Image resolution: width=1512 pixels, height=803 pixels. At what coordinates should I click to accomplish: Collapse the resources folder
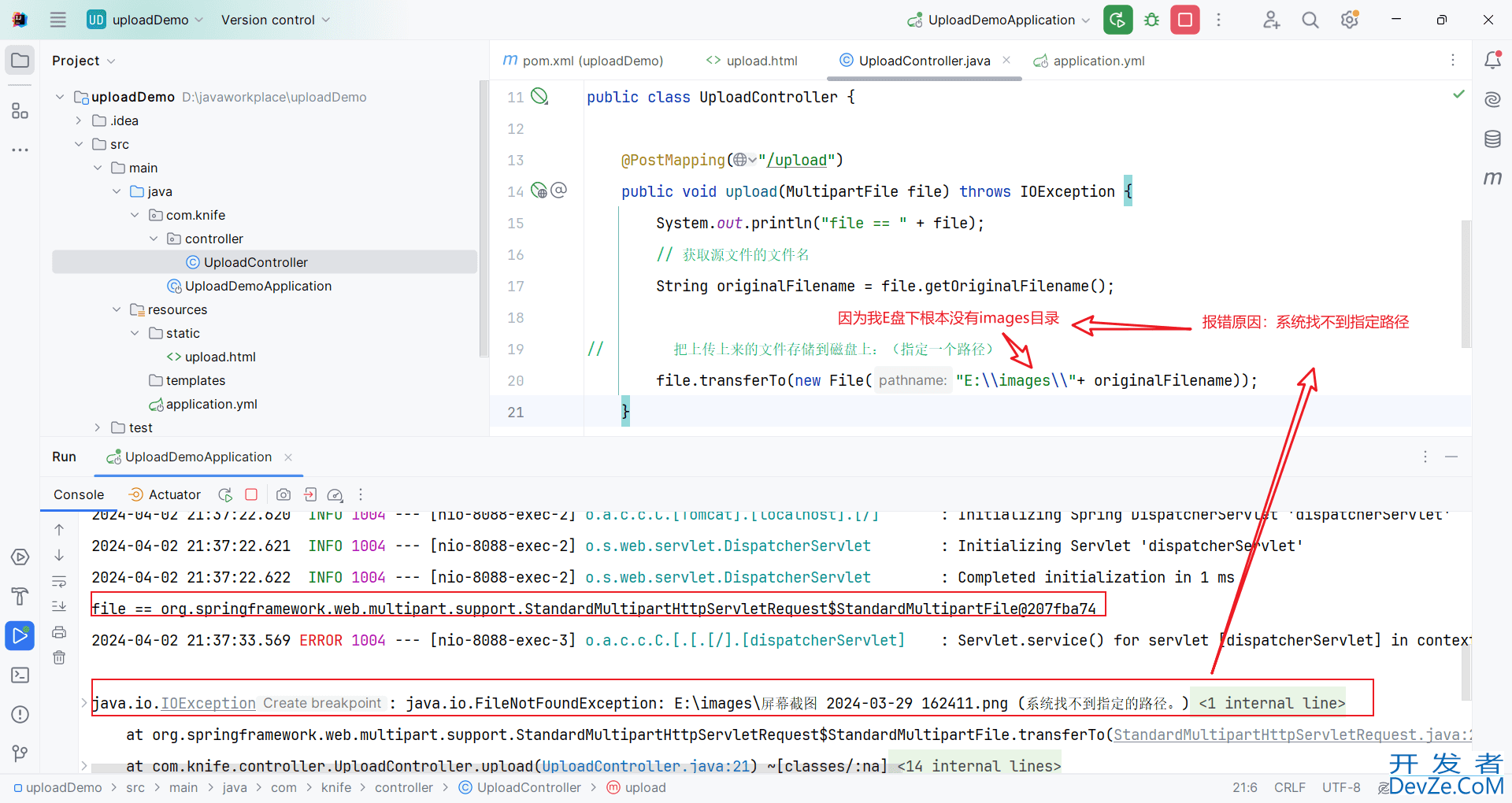coord(117,309)
